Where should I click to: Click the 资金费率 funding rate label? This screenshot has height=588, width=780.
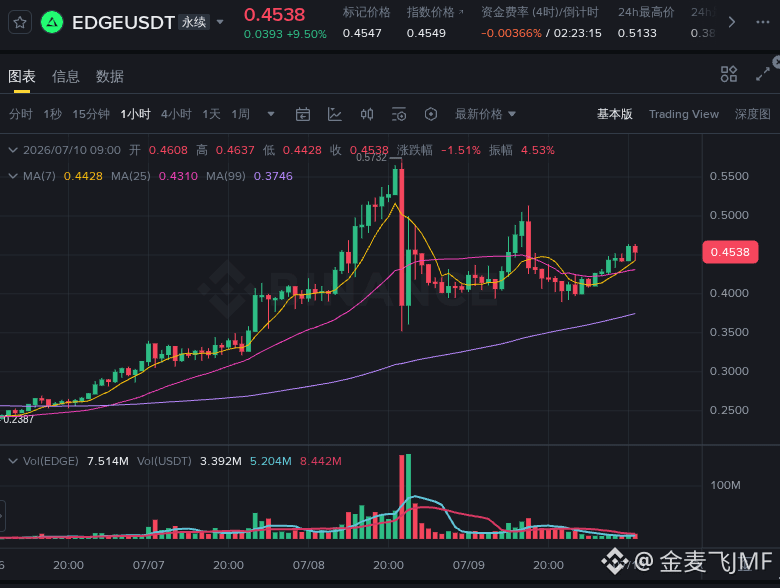point(540,12)
